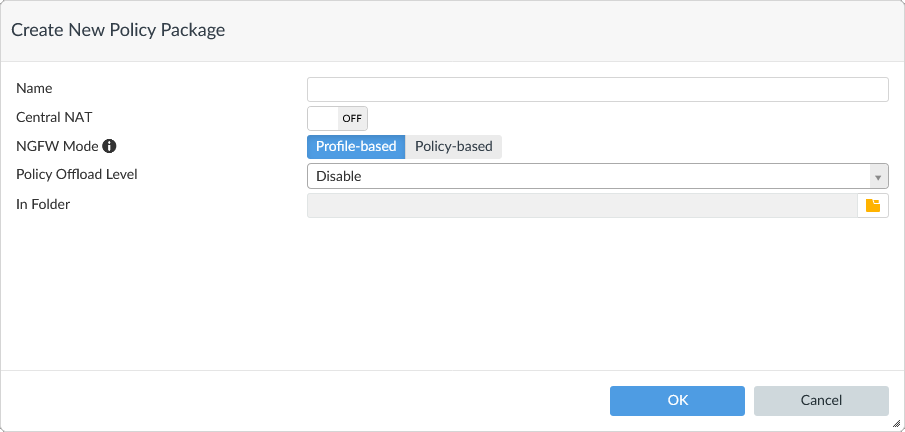
Task: Open the Policy Offload Level dropdown
Action: click(597, 176)
